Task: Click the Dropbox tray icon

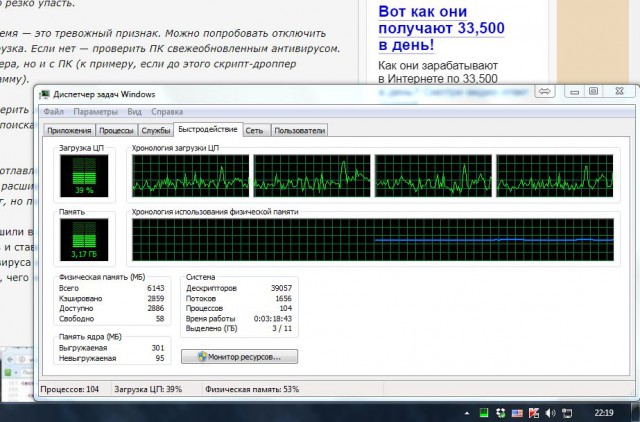Action: (x=500, y=413)
